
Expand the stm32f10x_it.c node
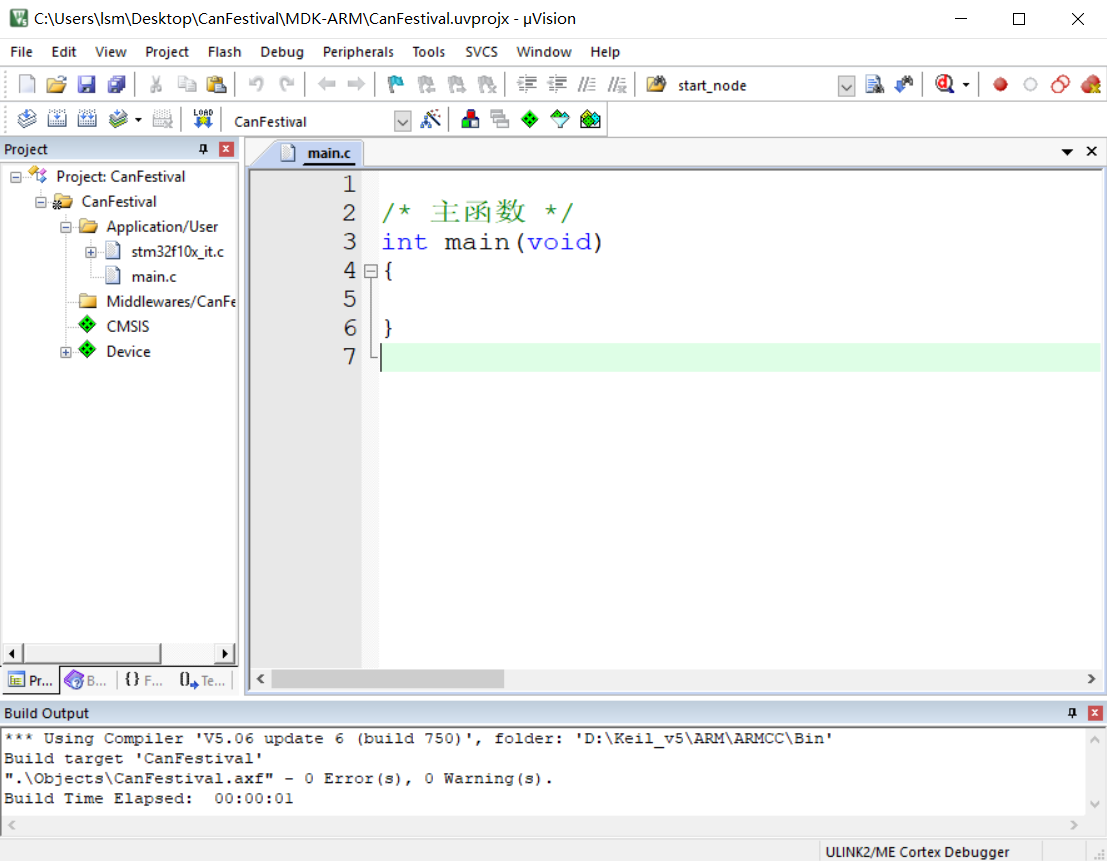(x=90, y=252)
